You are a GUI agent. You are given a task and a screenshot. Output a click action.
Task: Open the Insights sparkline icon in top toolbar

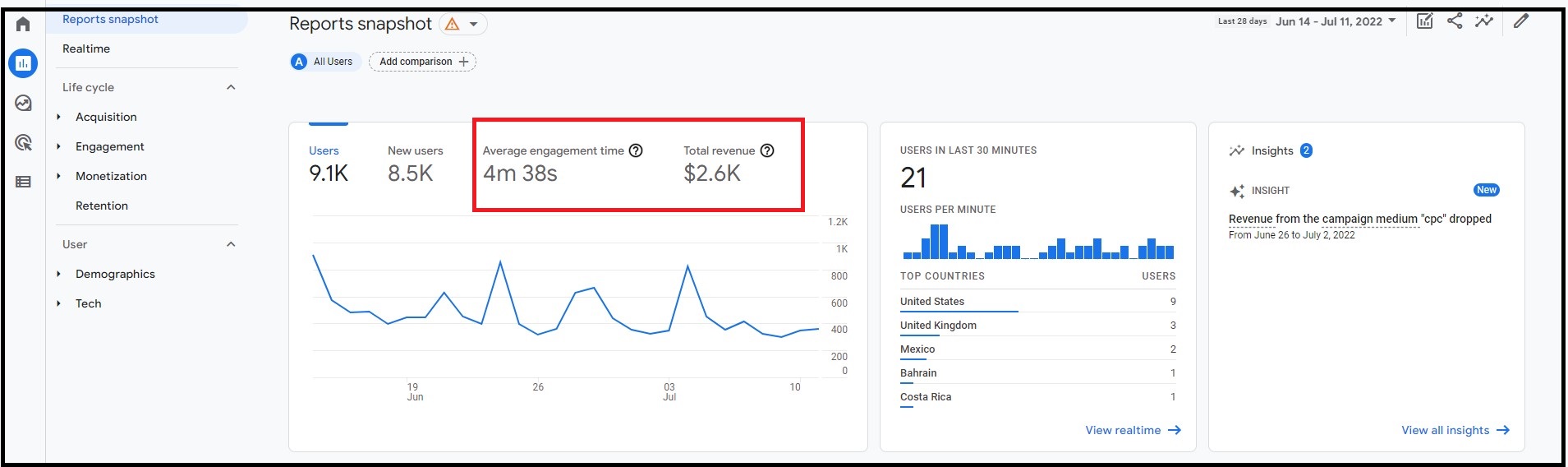point(1483,21)
